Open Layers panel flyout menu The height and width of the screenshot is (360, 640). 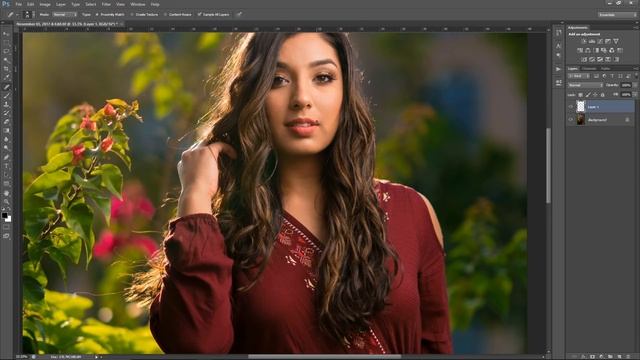(x=636, y=69)
